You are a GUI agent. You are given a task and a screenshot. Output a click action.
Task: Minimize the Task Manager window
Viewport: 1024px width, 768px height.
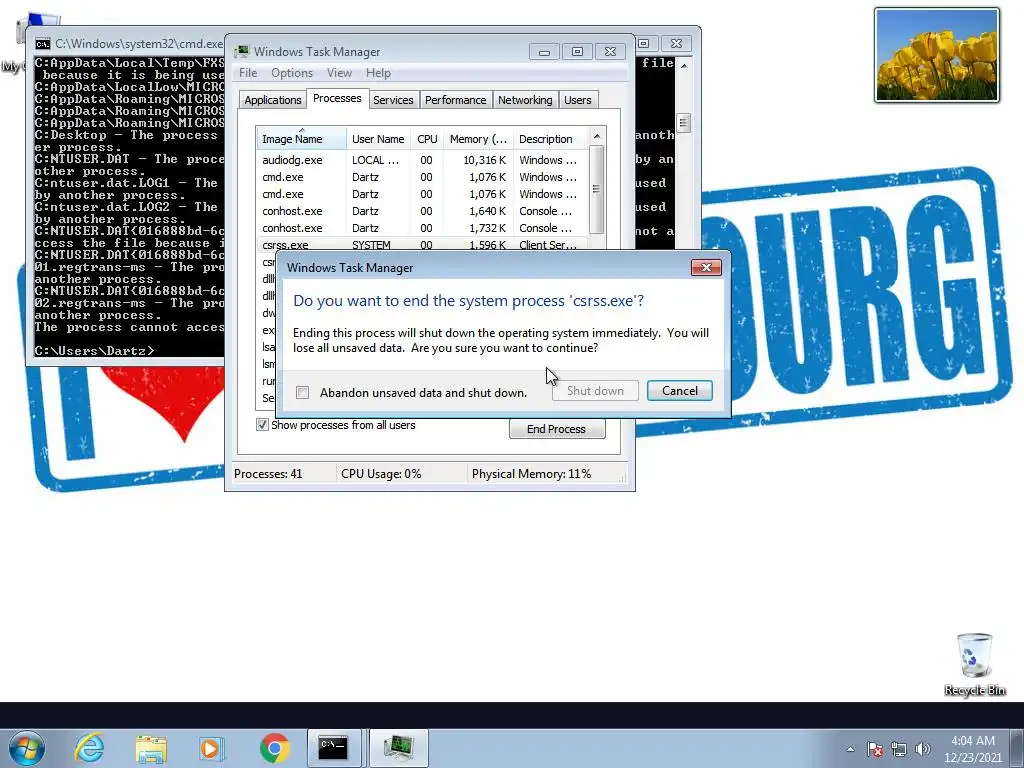click(544, 52)
